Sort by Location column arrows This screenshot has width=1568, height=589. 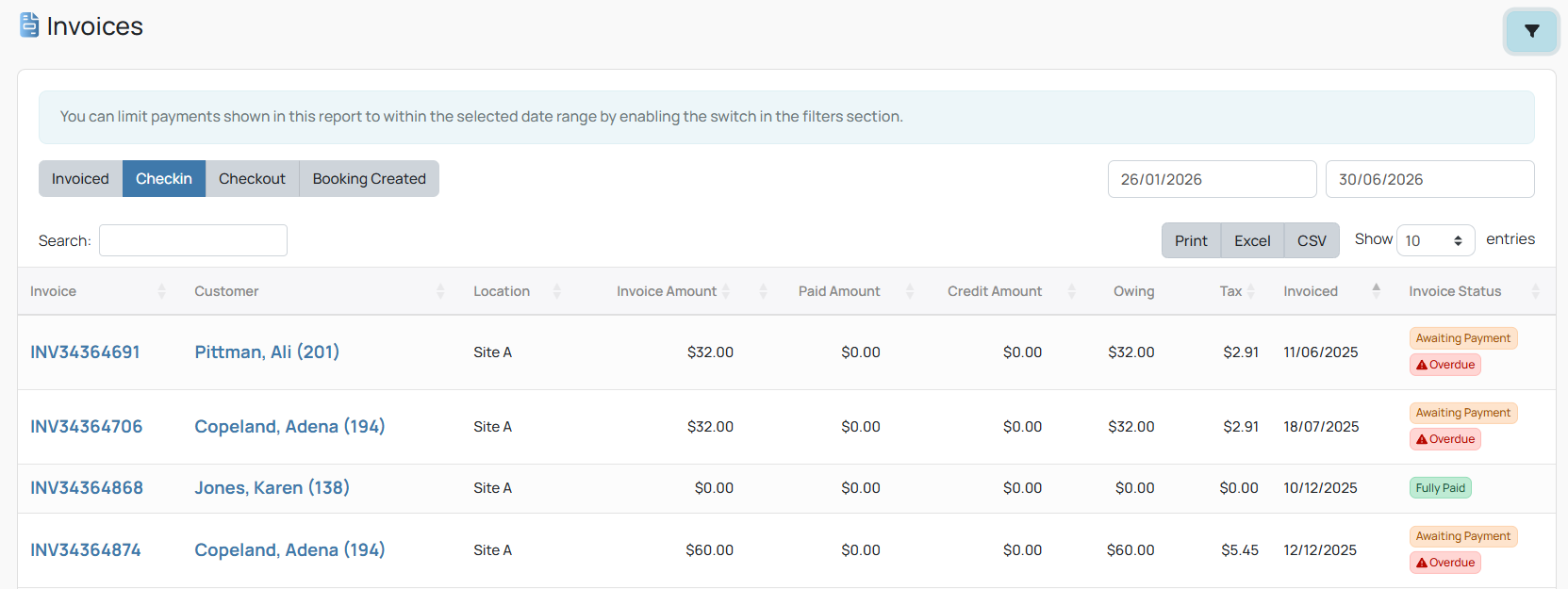point(556,291)
